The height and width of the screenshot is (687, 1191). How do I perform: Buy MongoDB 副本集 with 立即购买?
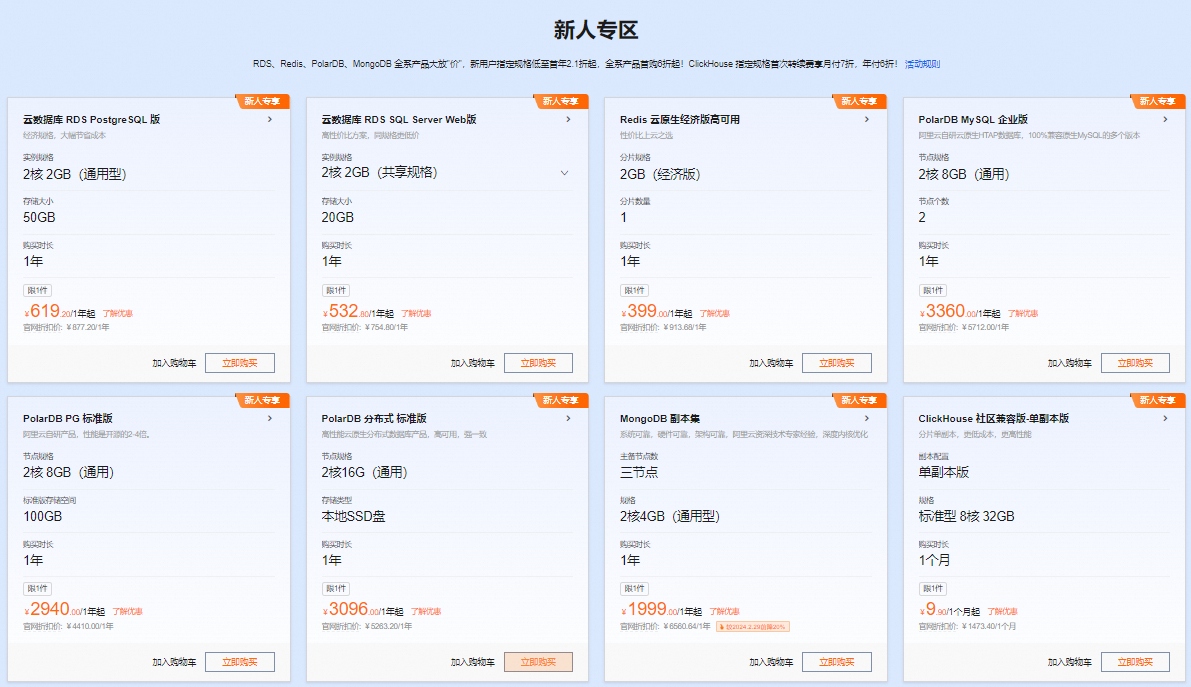pyautogui.click(x=837, y=662)
